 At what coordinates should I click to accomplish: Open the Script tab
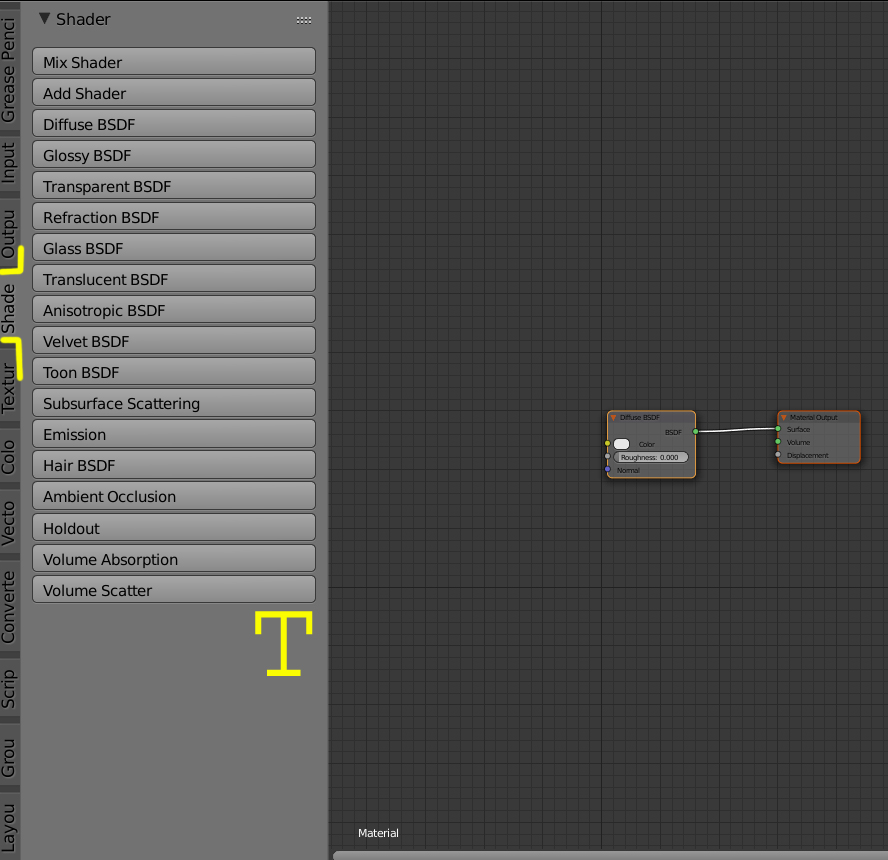pyautogui.click(x=9, y=688)
